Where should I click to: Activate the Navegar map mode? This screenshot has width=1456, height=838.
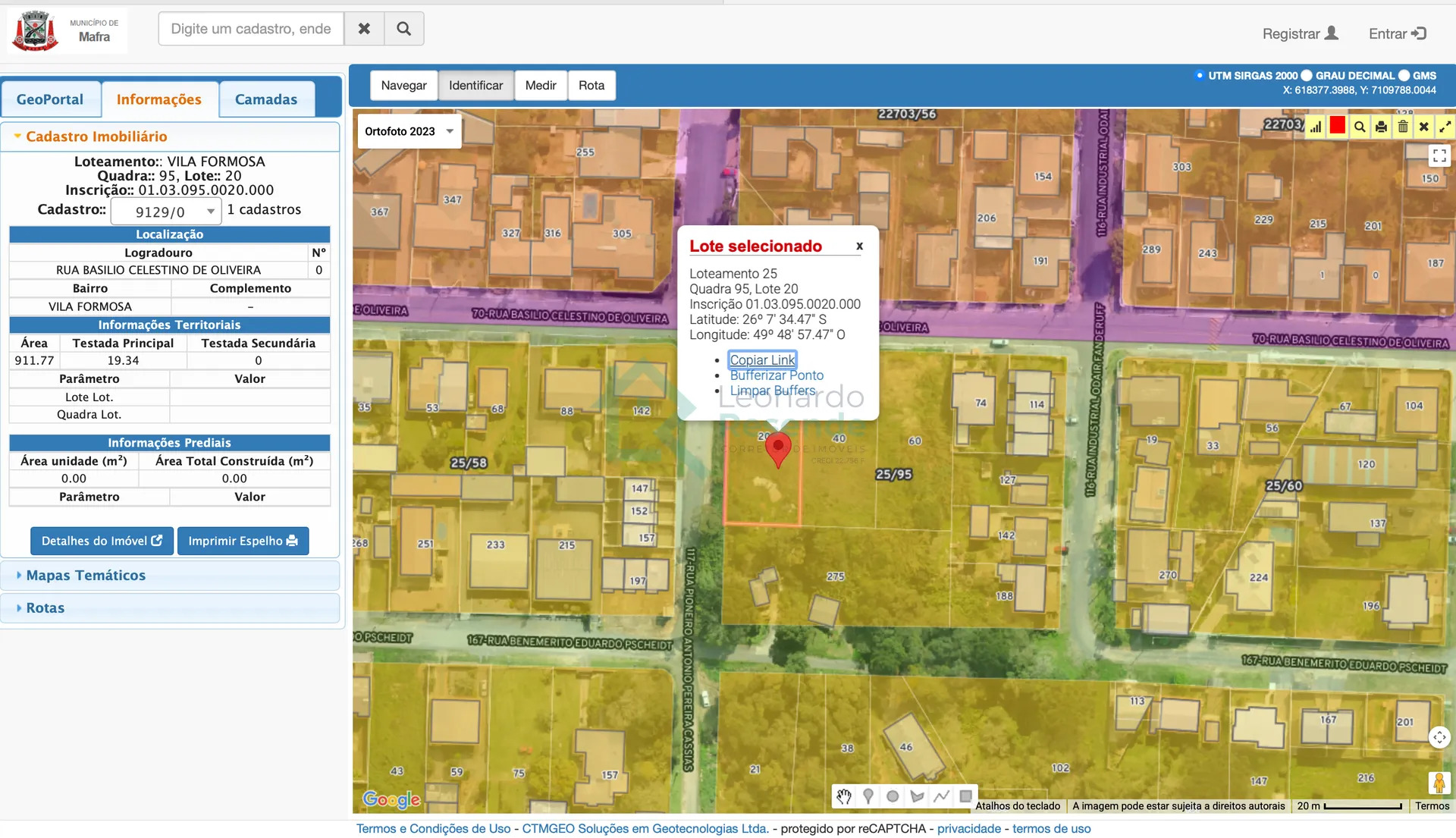pos(403,86)
